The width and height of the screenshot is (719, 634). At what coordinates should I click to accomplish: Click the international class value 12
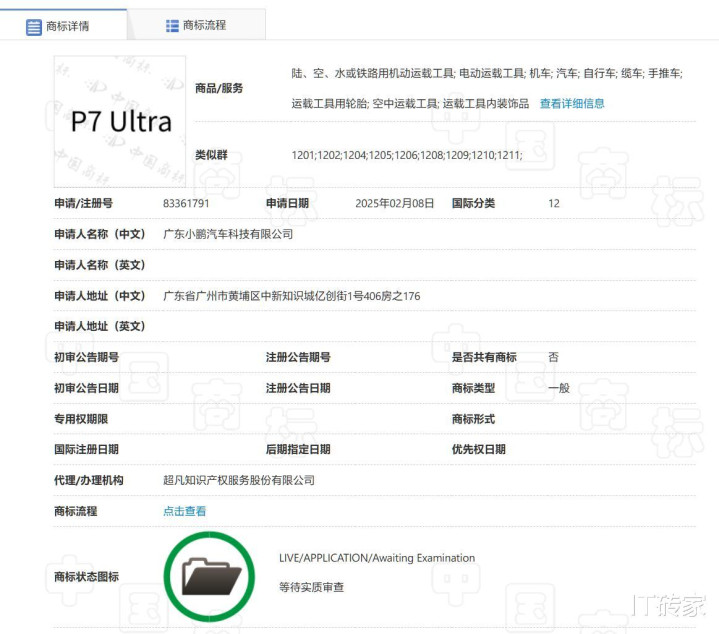coord(554,203)
